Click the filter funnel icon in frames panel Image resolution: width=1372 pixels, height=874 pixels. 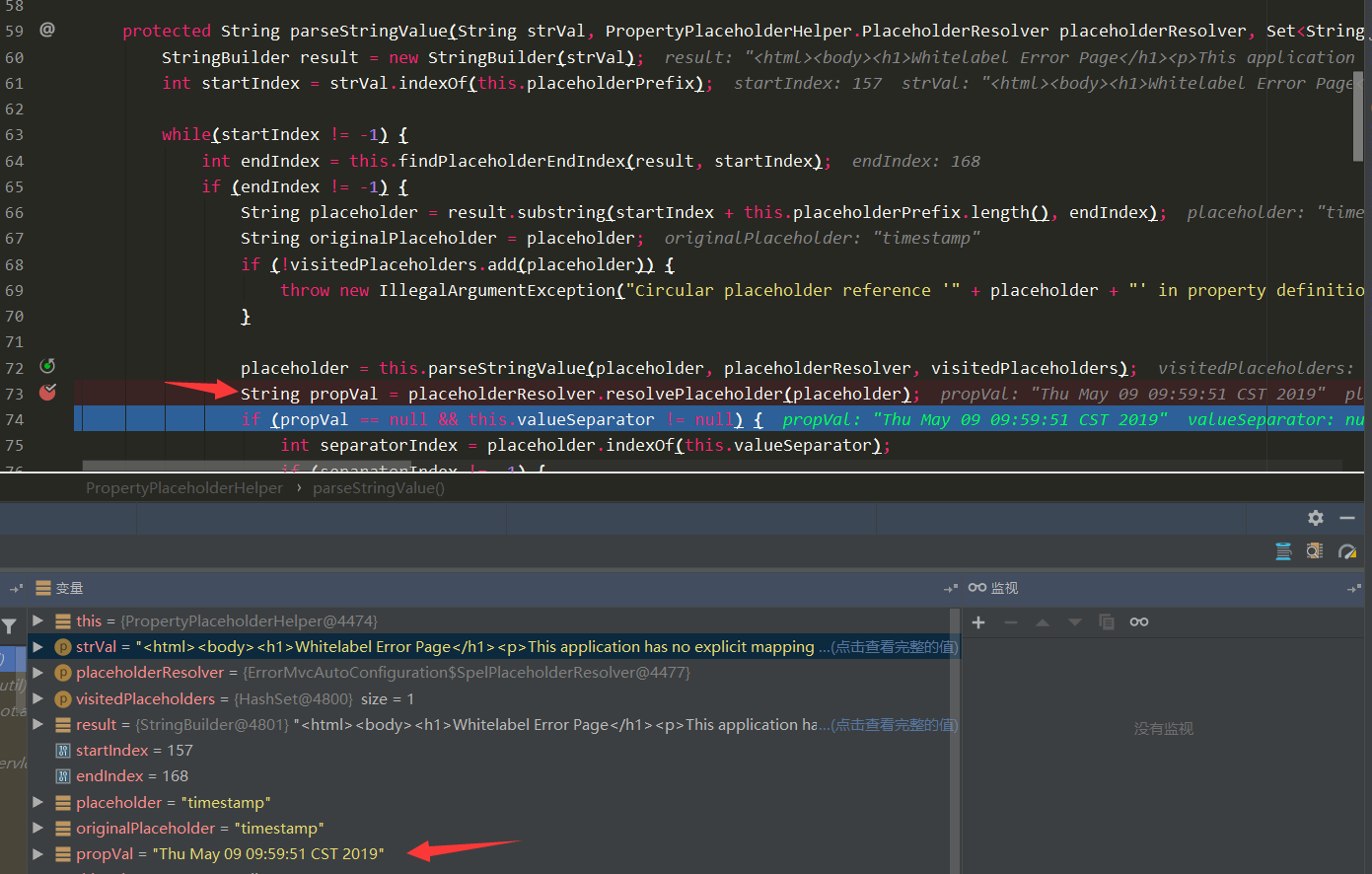(9, 626)
